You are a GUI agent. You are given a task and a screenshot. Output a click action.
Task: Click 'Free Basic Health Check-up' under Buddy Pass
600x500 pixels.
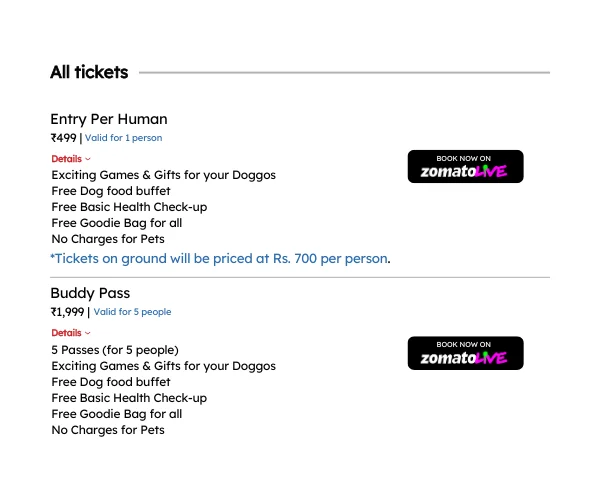(129, 398)
